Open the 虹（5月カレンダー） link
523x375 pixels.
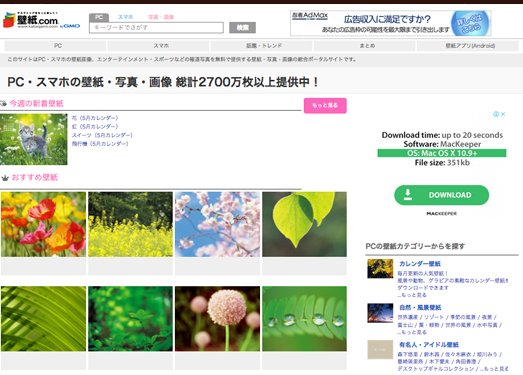pyautogui.click(x=95, y=126)
